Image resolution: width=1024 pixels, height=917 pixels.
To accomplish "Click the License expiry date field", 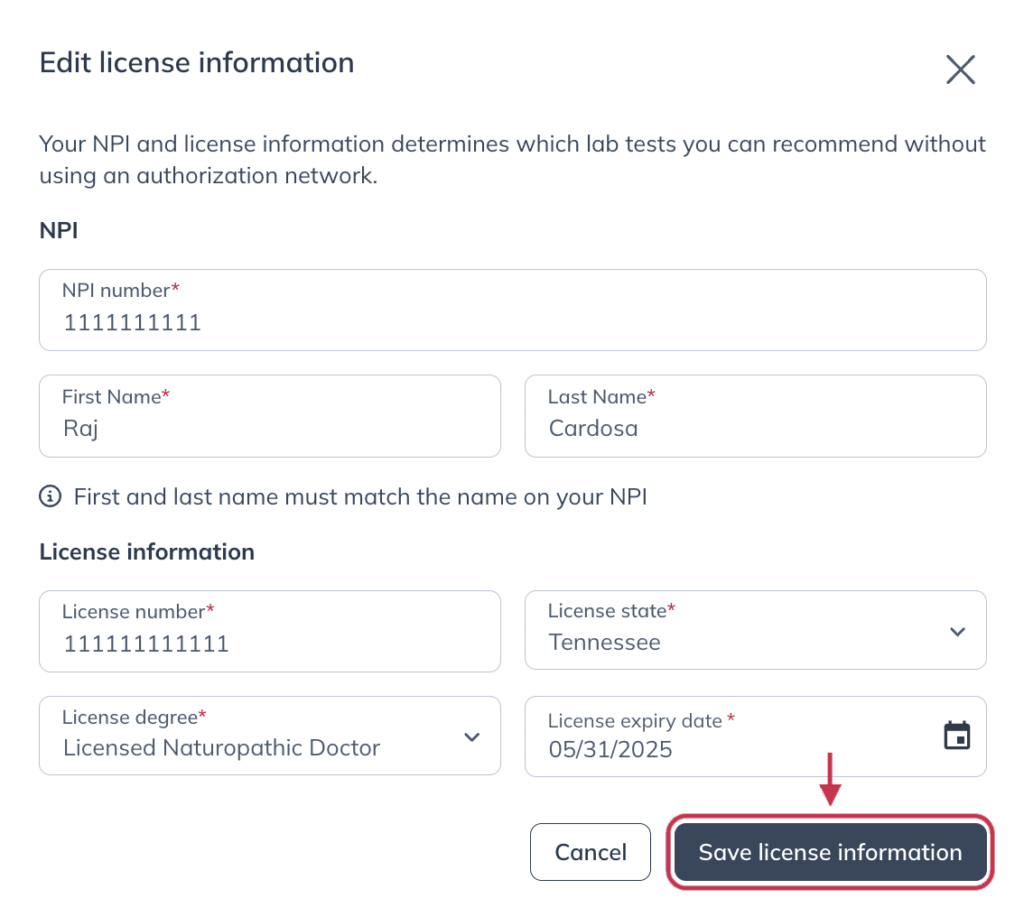I will click(756, 737).
